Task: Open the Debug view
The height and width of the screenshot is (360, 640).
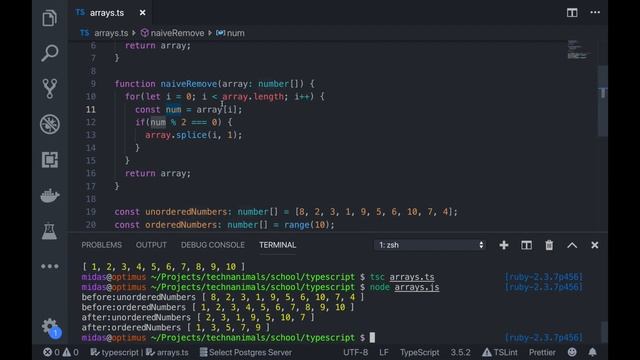Action: pos(50,124)
